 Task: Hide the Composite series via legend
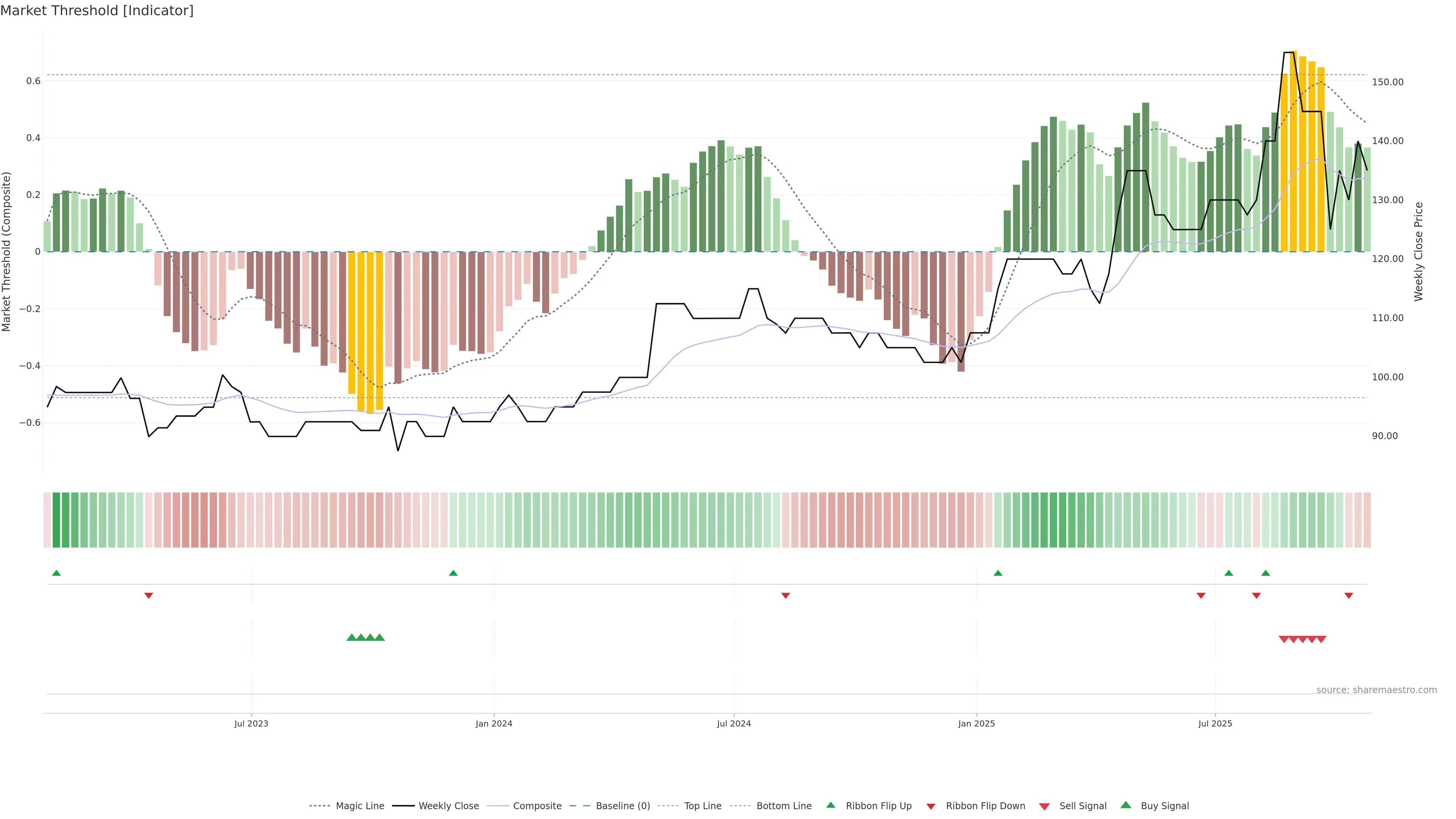point(537,805)
